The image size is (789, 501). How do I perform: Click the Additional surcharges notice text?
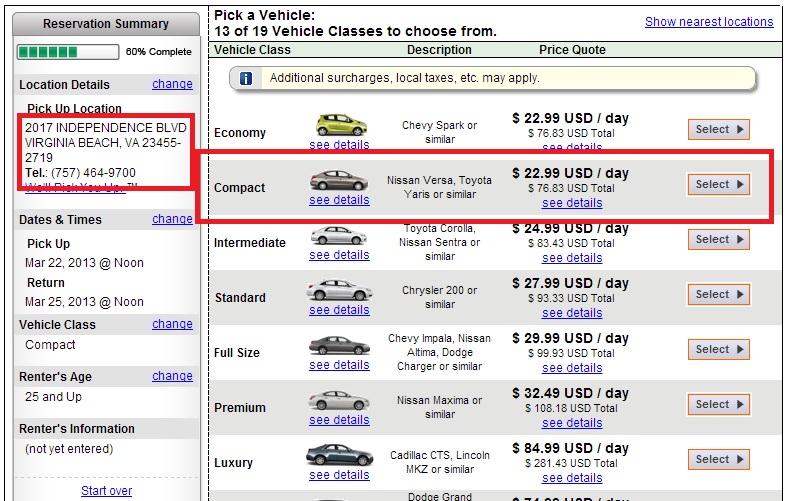point(405,78)
